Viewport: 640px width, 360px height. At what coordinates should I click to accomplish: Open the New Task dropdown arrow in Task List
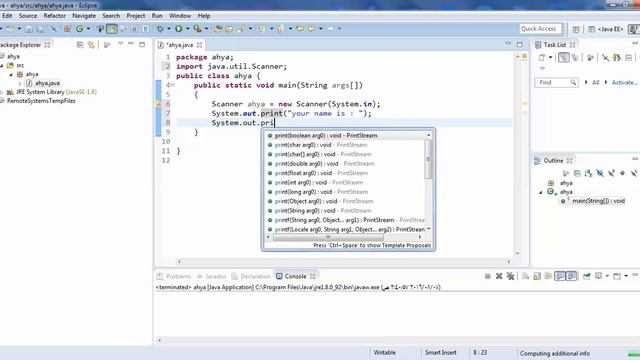(x=550, y=58)
